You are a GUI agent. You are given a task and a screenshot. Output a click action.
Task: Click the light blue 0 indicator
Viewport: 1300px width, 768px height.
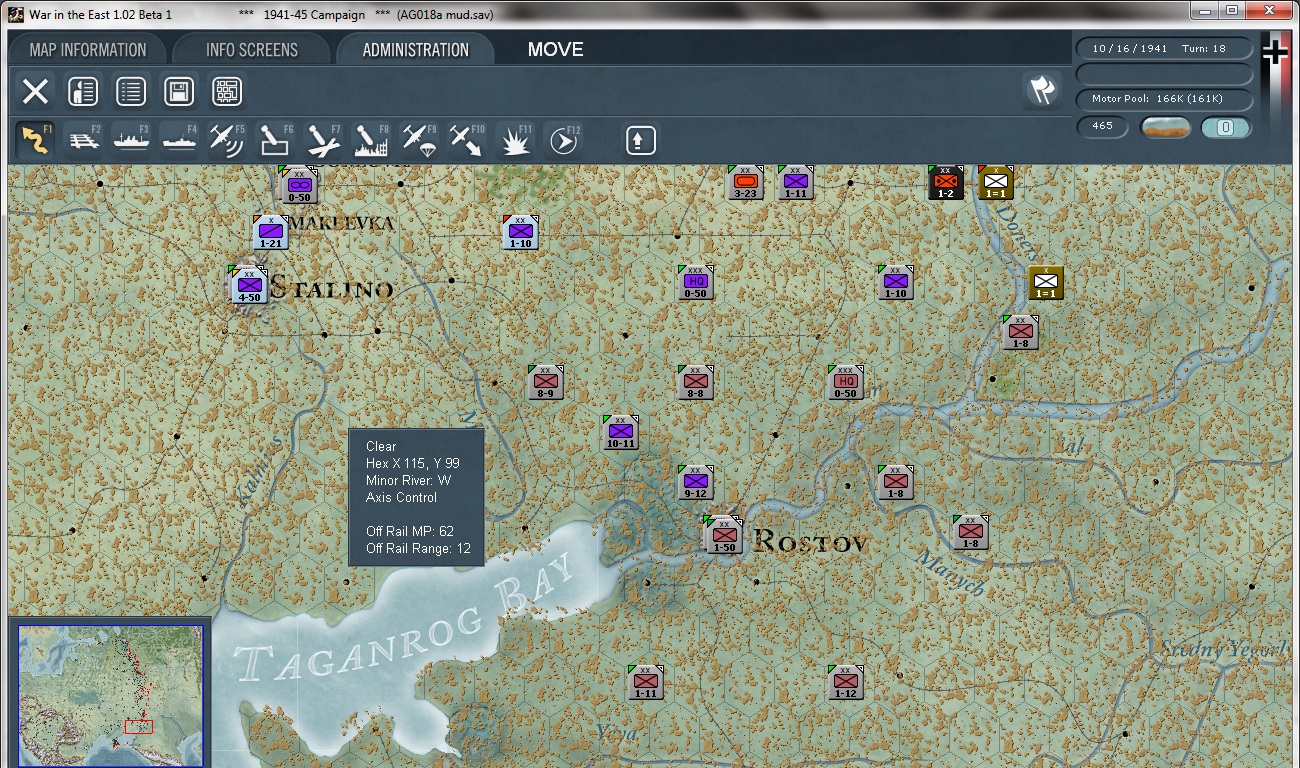(x=1226, y=127)
